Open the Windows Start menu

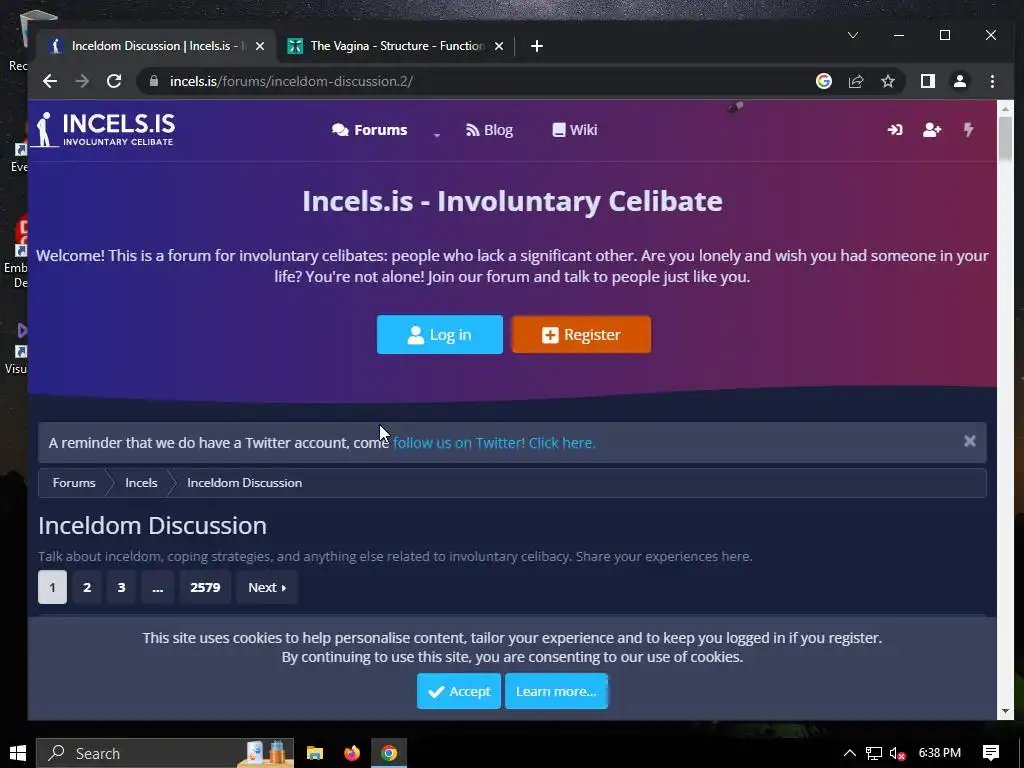(x=18, y=753)
